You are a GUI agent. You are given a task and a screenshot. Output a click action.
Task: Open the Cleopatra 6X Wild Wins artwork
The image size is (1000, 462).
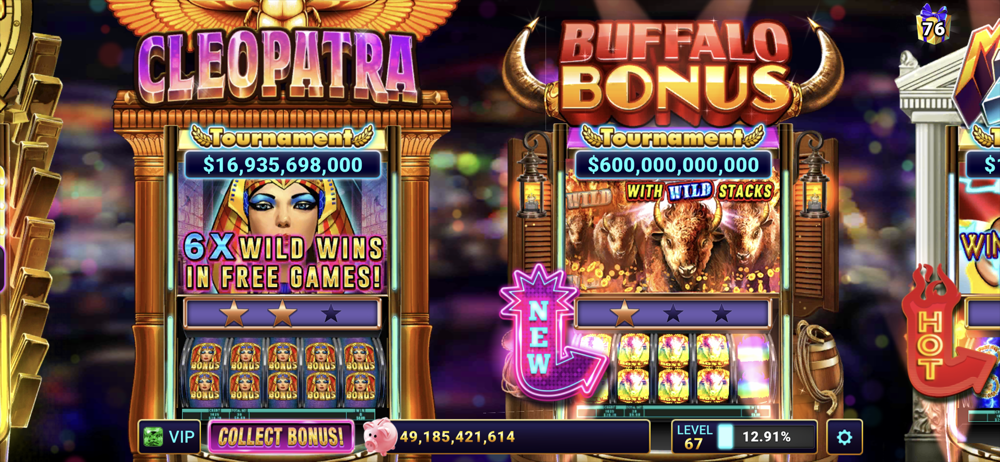tap(283, 235)
